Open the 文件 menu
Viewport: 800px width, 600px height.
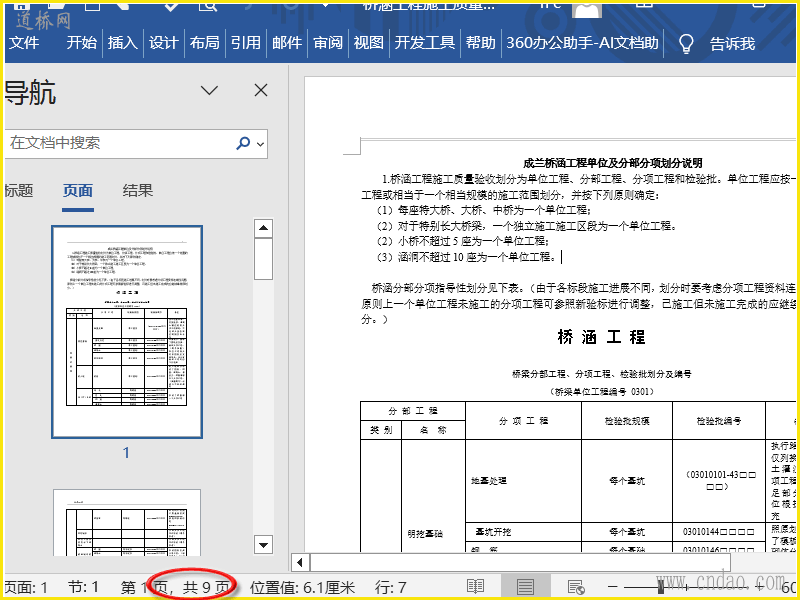[x=24, y=43]
